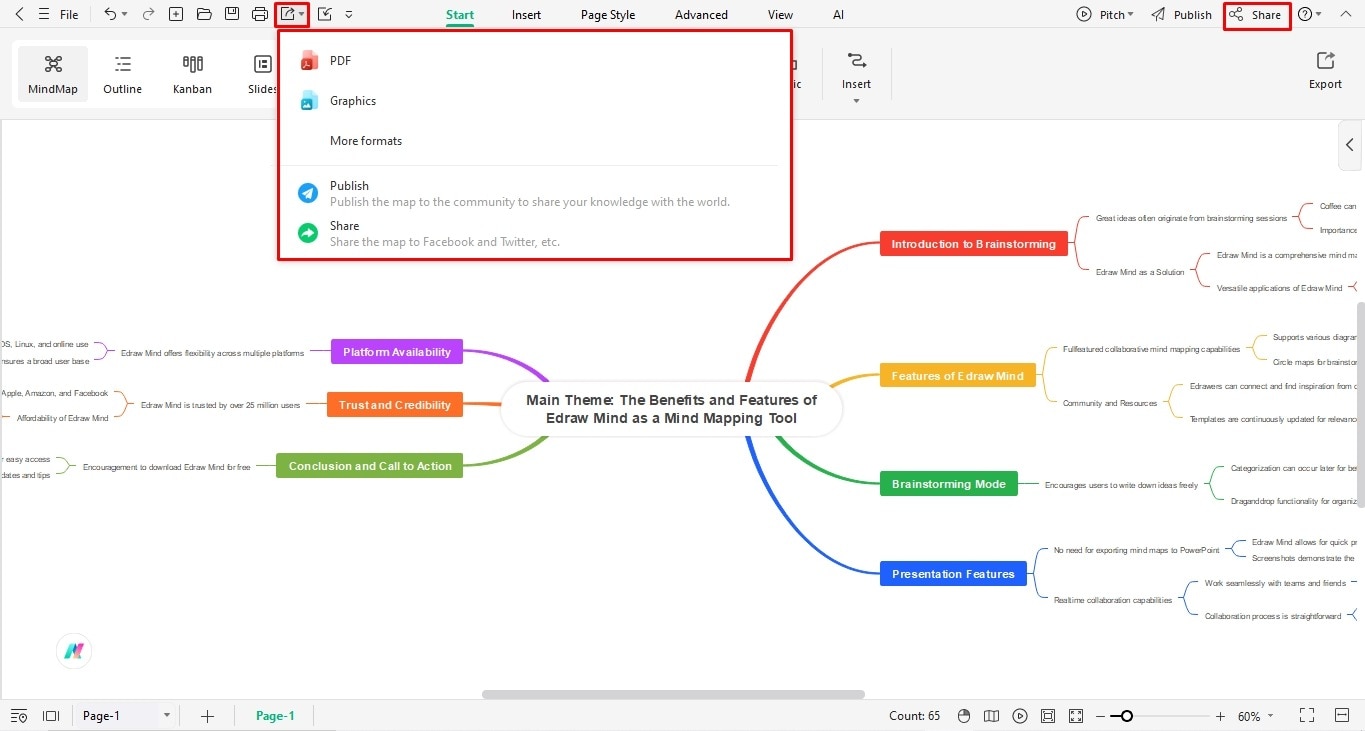Save the document with floppy disk icon
1365x731 pixels.
point(232,15)
